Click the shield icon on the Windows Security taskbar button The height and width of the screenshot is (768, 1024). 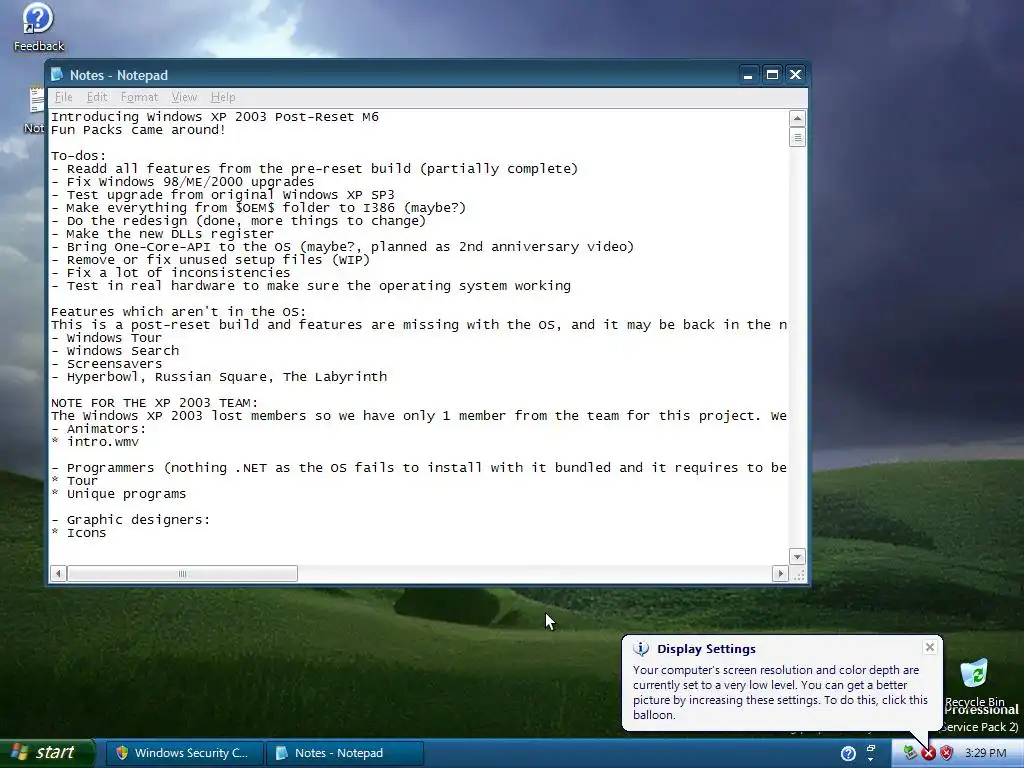(x=122, y=753)
